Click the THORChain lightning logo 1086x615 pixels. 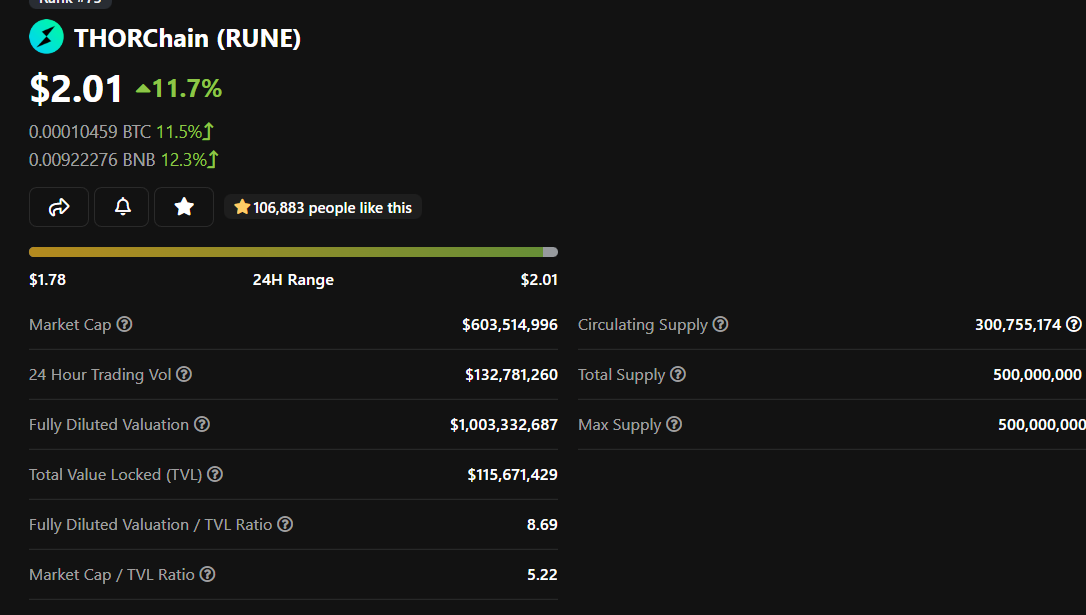coord(46,37)
